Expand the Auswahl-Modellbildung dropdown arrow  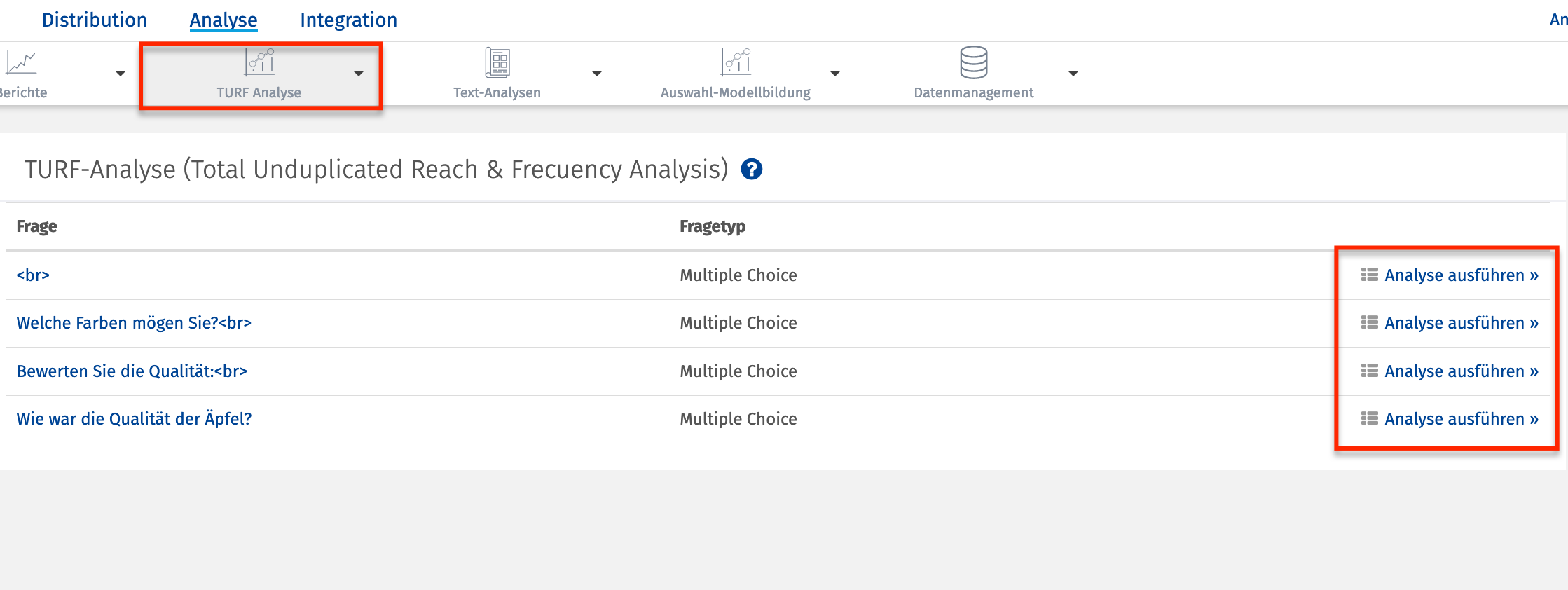(x=835, y=73)
